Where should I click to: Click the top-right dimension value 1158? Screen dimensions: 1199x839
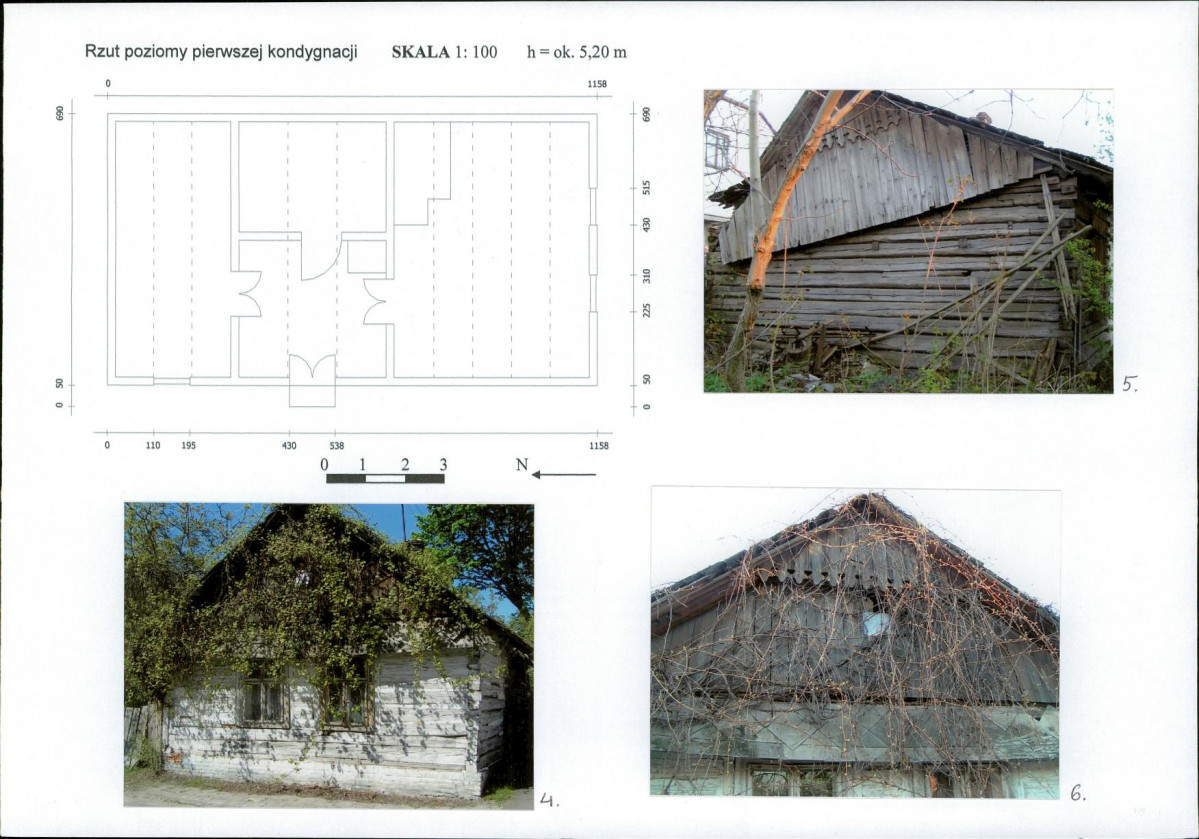pyautogui.click(x=597, y=84)
